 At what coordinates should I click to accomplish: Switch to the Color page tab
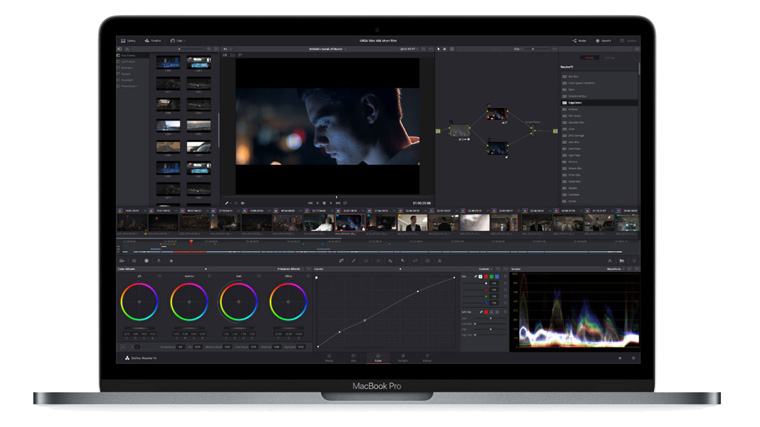click(x=377, y=357)
